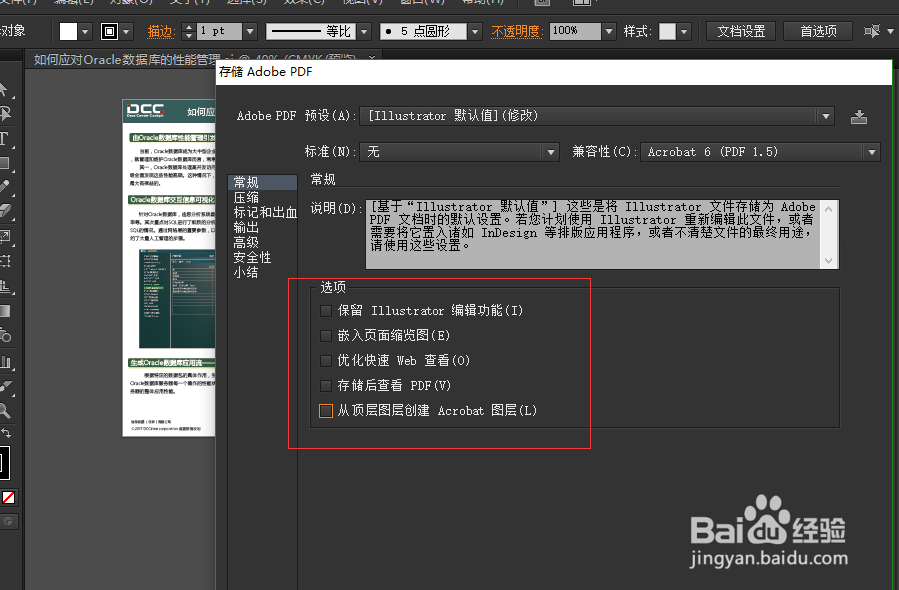Click the description box scroll-down arrow
The height and width of the screenshot is (590, 899).
click(829, 261)
